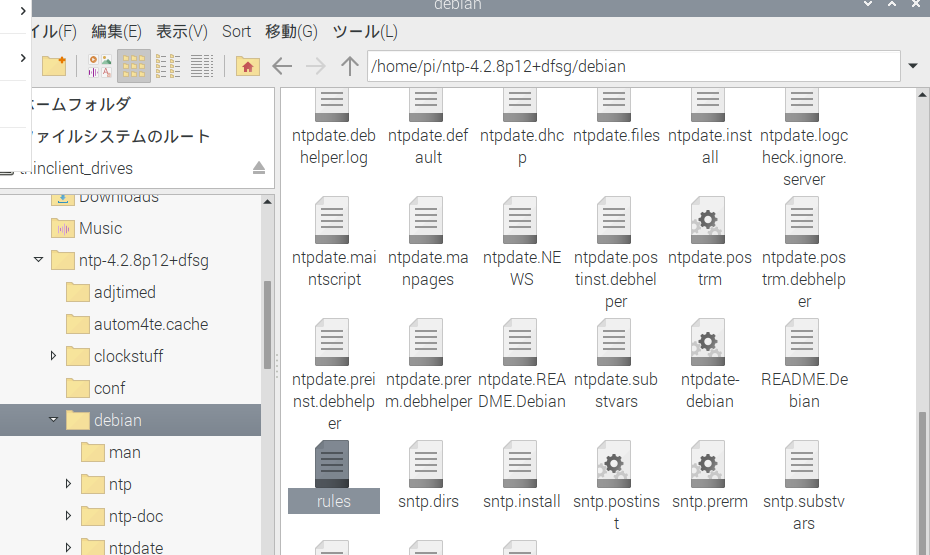
Task: Open the 移動(G) menu
Action: pyautogui.click(x=291, y=31)
